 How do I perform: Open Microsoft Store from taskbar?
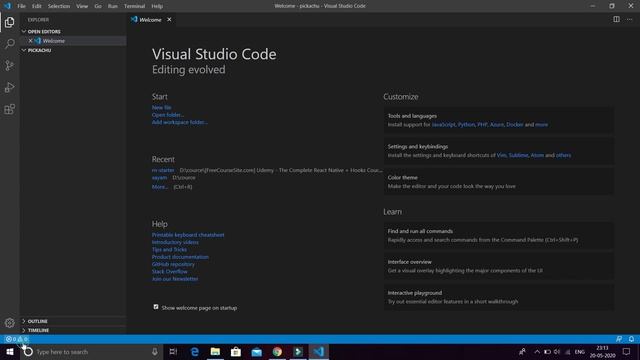pos(236,351)
